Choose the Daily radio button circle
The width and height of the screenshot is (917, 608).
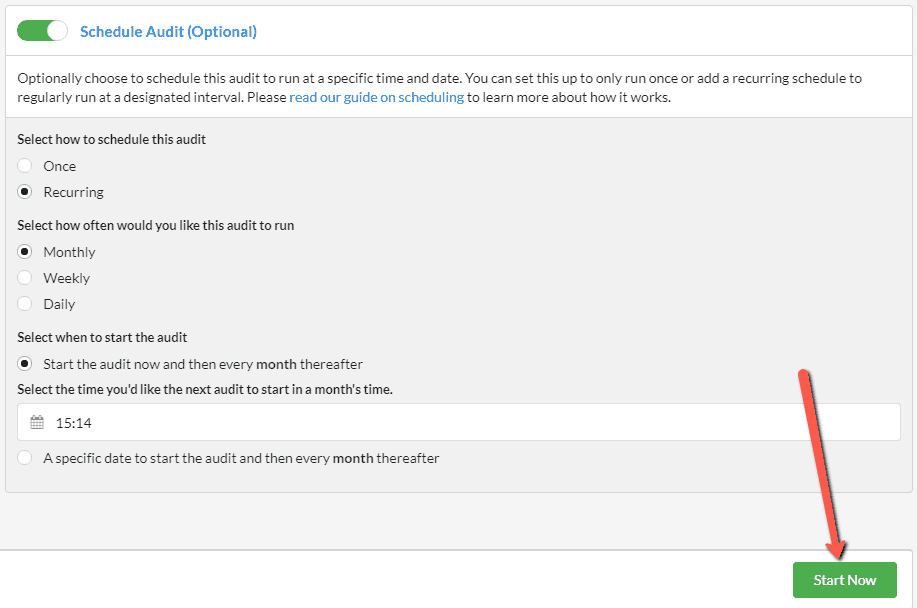coord(25,304)
